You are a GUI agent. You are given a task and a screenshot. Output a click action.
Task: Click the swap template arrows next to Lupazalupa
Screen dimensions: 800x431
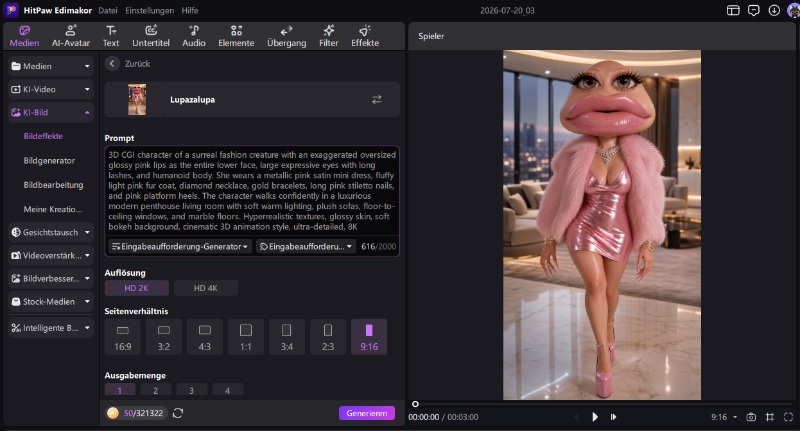coord(377,99)
